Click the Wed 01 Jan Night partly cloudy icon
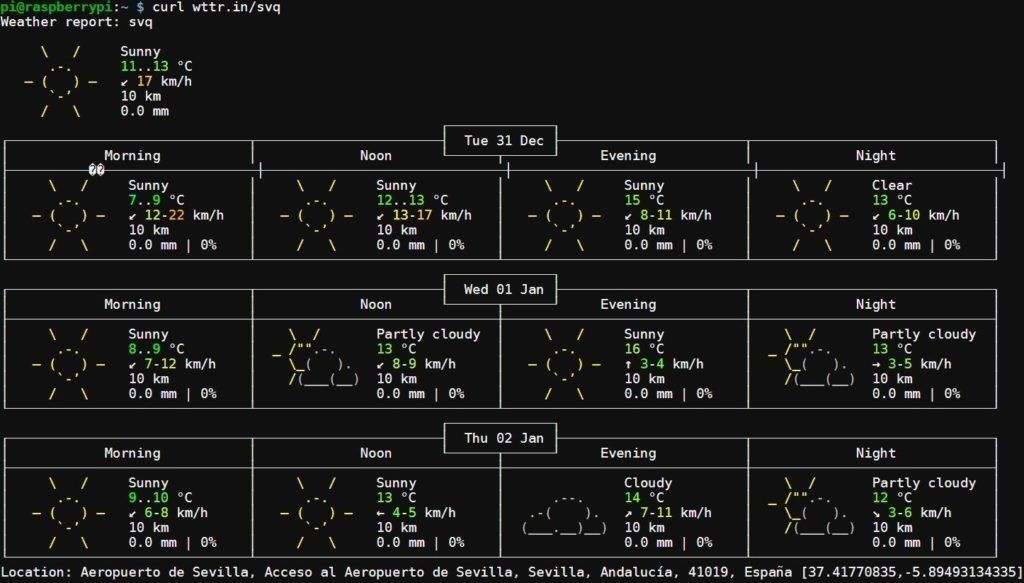 point(809,364)
